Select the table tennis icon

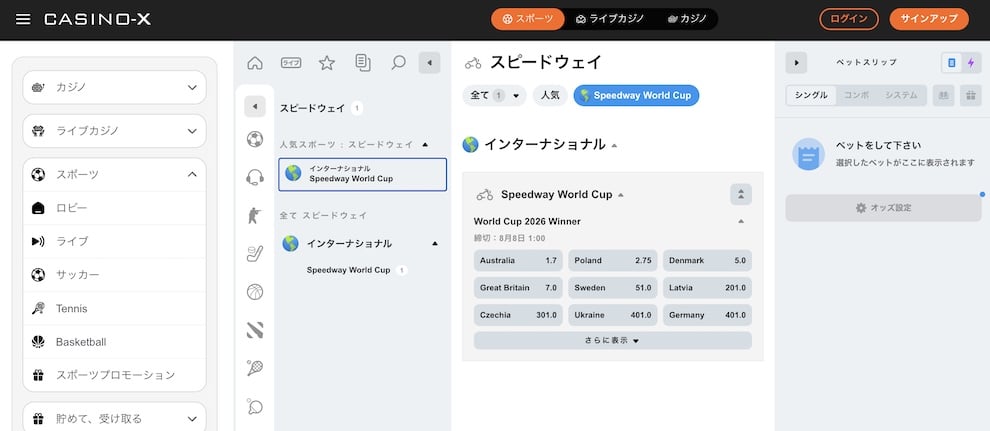click(255, 406)
